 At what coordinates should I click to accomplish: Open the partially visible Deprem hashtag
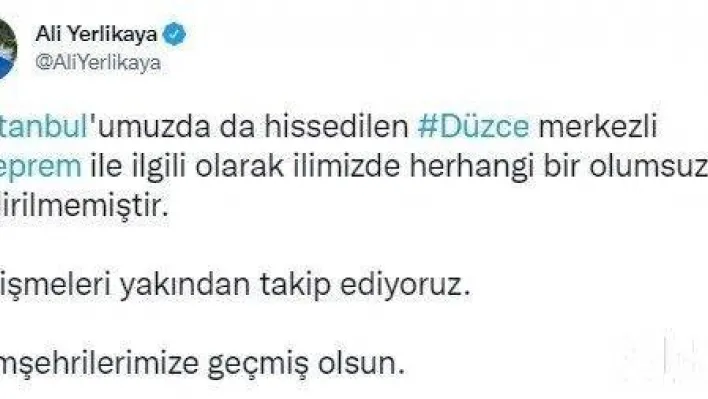point(41,167)
